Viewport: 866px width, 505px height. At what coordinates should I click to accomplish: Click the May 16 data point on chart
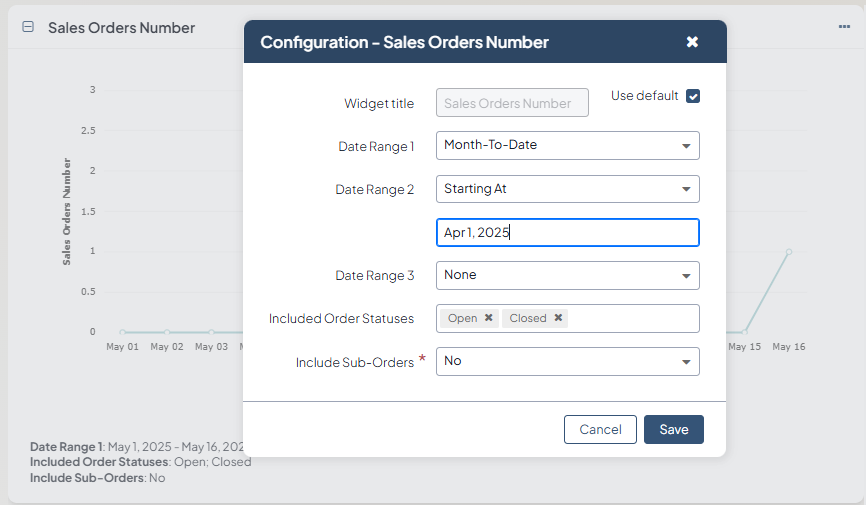tap(789, 252)
